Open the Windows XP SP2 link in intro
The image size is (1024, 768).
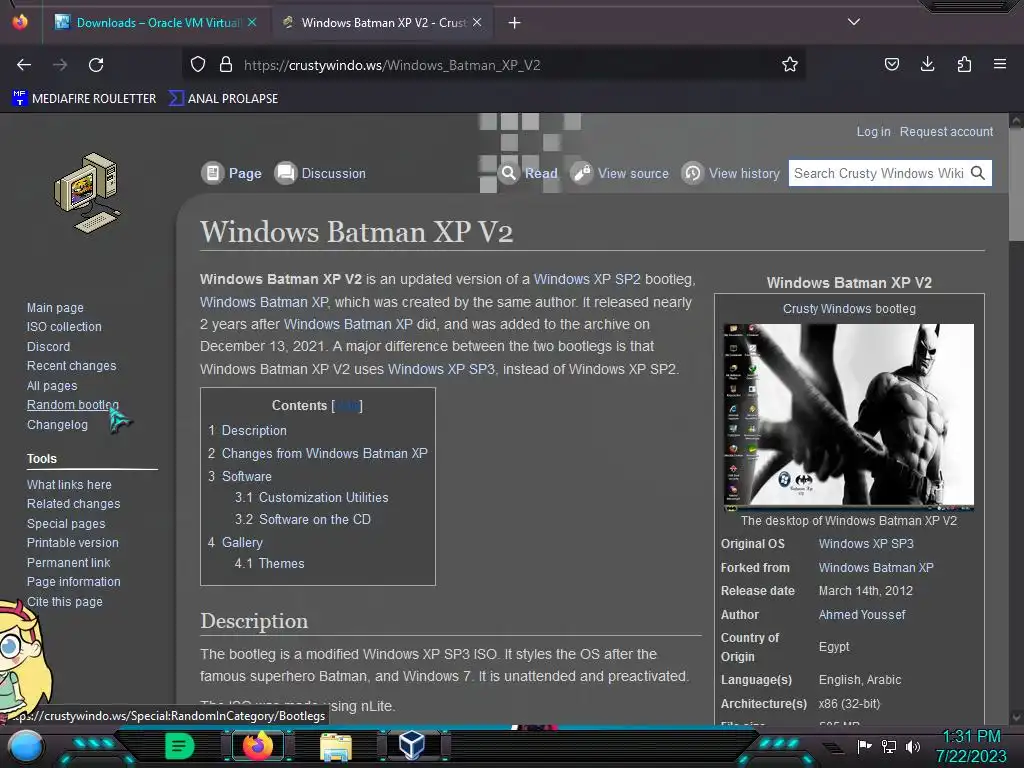coord(587,279)
